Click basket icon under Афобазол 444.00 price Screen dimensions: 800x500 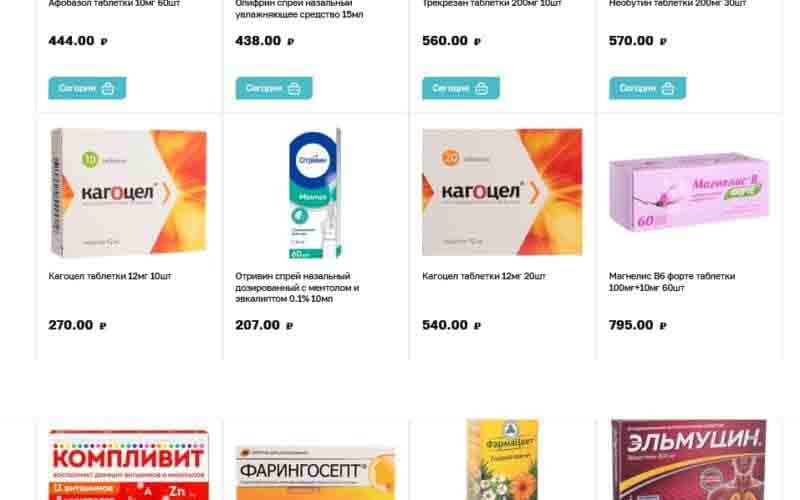[108, 88]
